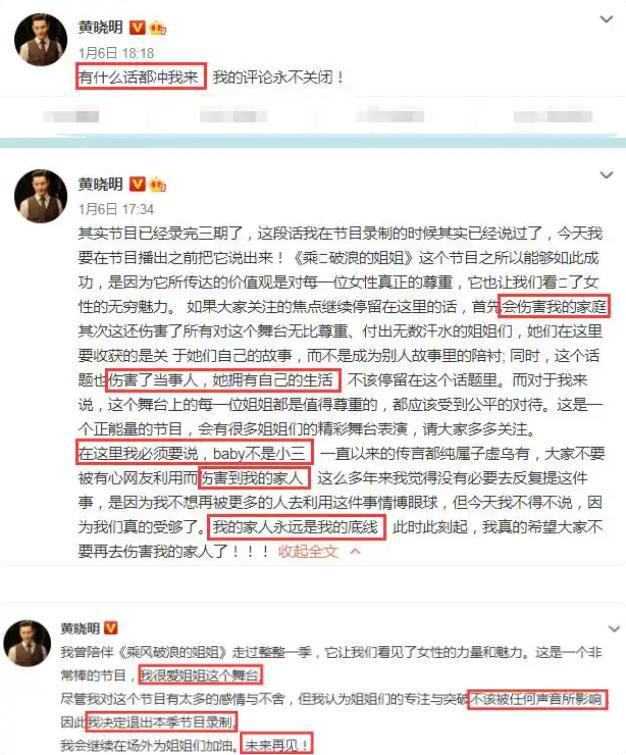Open options chevron on the 18:18 post
The image size is (626, 755).
click(x=606, y=19)
